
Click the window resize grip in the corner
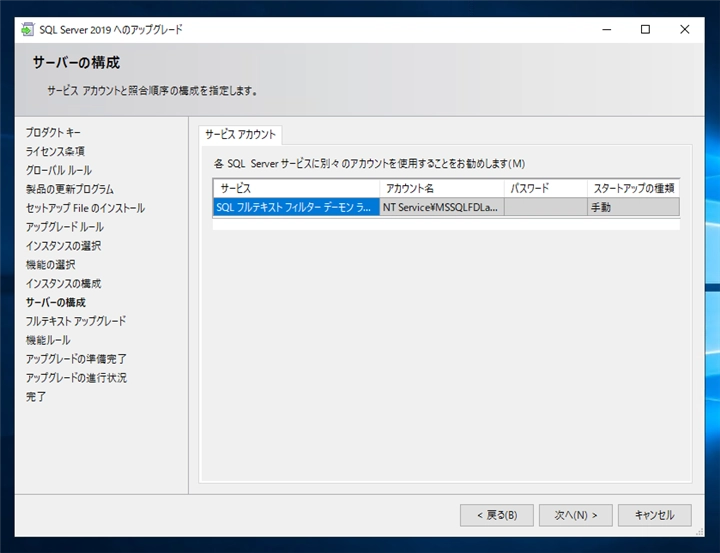700,532
